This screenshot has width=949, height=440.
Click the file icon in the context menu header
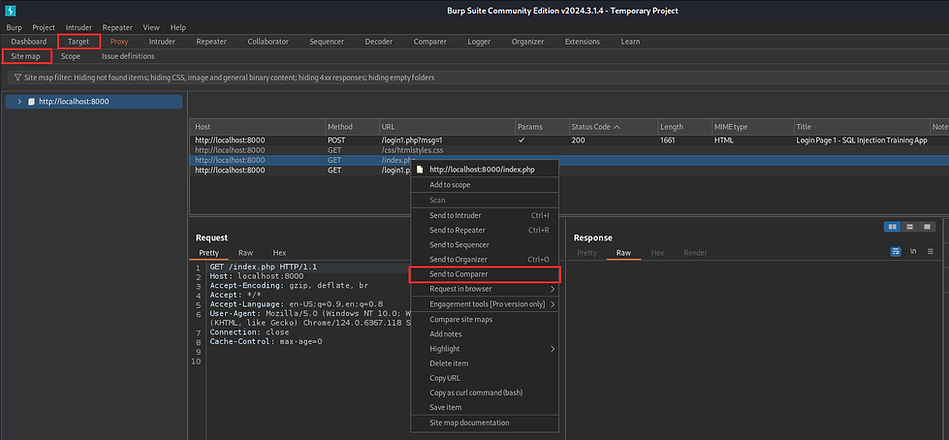(x=419, y=169)
